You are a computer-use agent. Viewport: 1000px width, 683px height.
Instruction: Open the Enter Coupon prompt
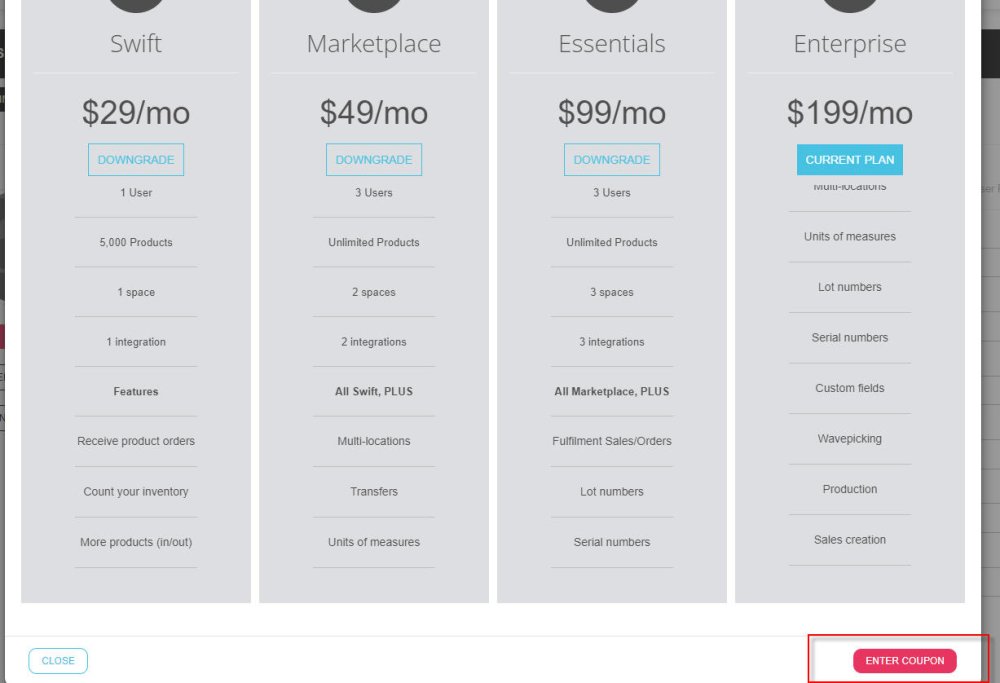point(905,661)
